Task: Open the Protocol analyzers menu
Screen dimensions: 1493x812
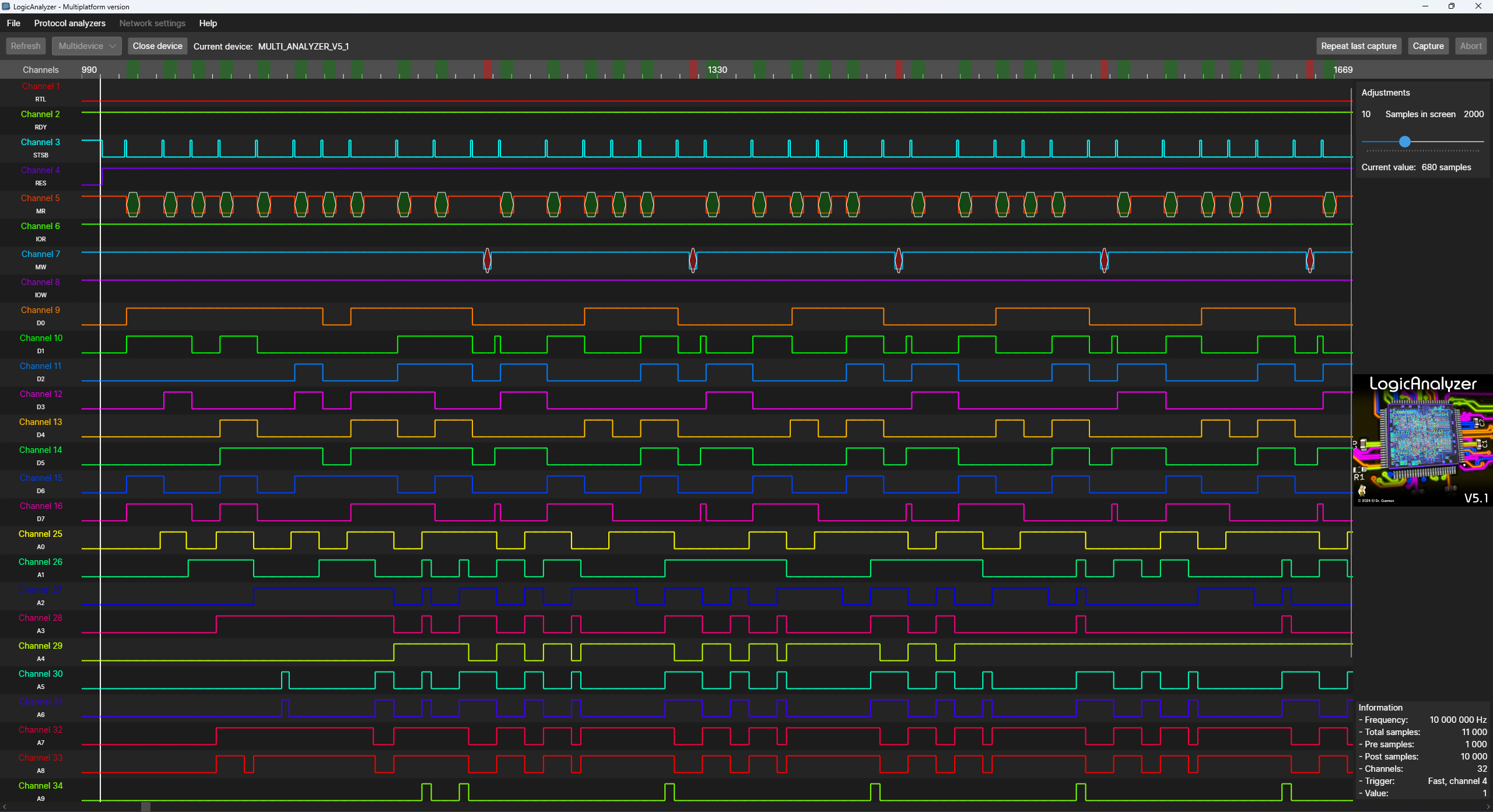Action: [x=70, y=23]
